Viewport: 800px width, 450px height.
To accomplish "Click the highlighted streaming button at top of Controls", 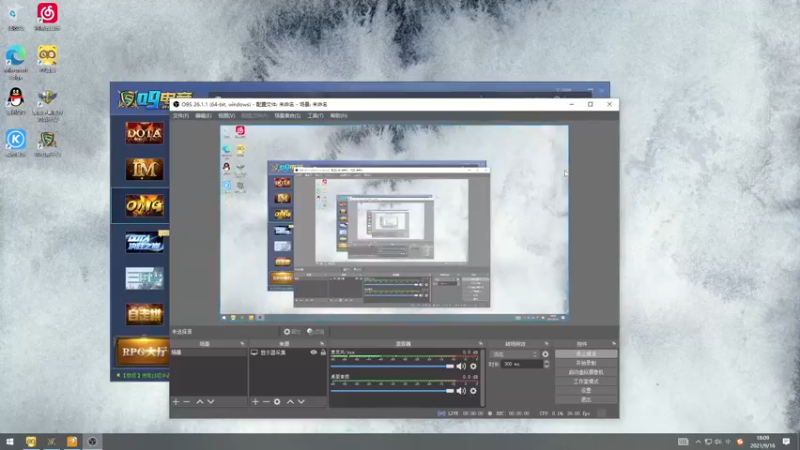I will pos(586,354).
